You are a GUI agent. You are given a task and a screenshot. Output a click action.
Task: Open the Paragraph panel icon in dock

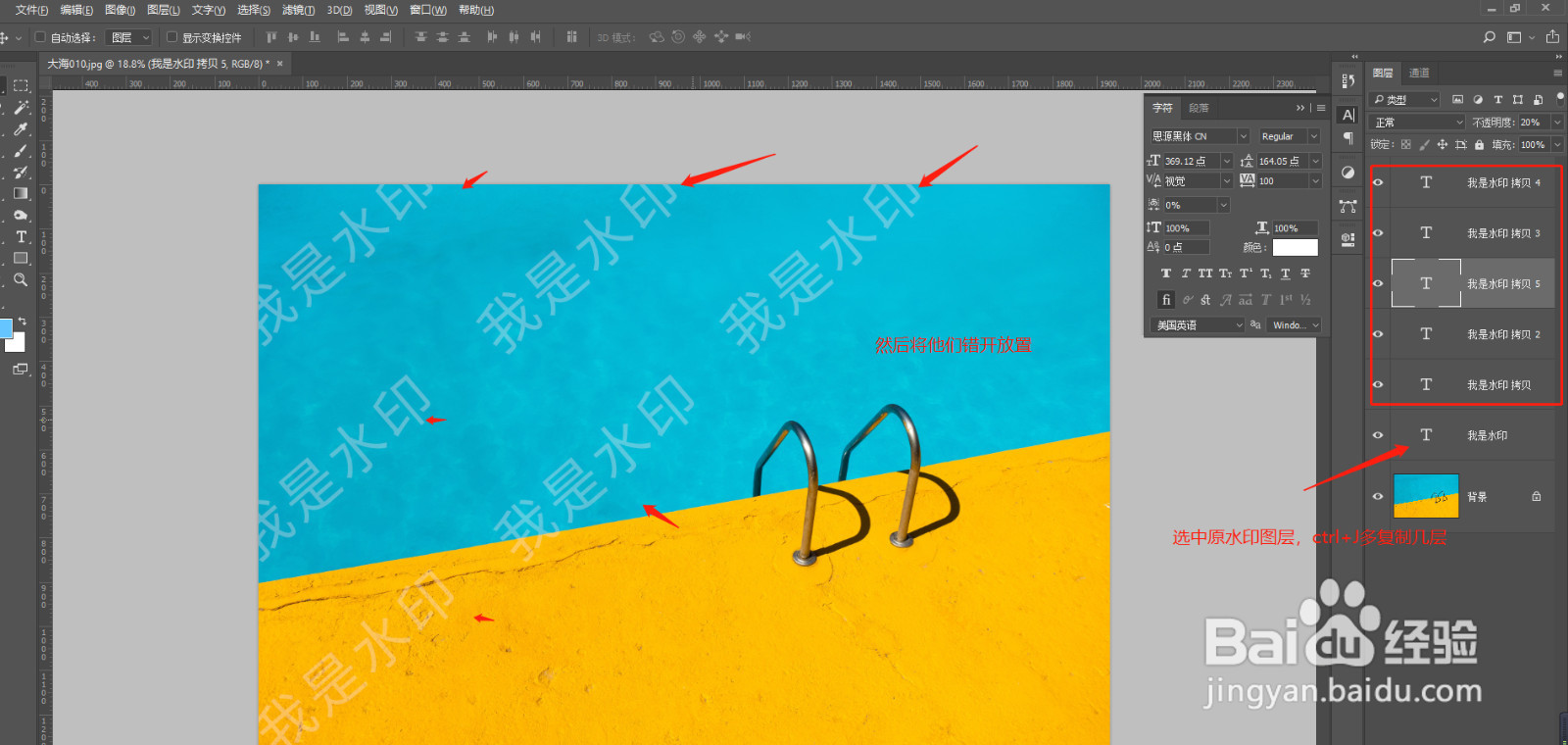coord(1348,138)
